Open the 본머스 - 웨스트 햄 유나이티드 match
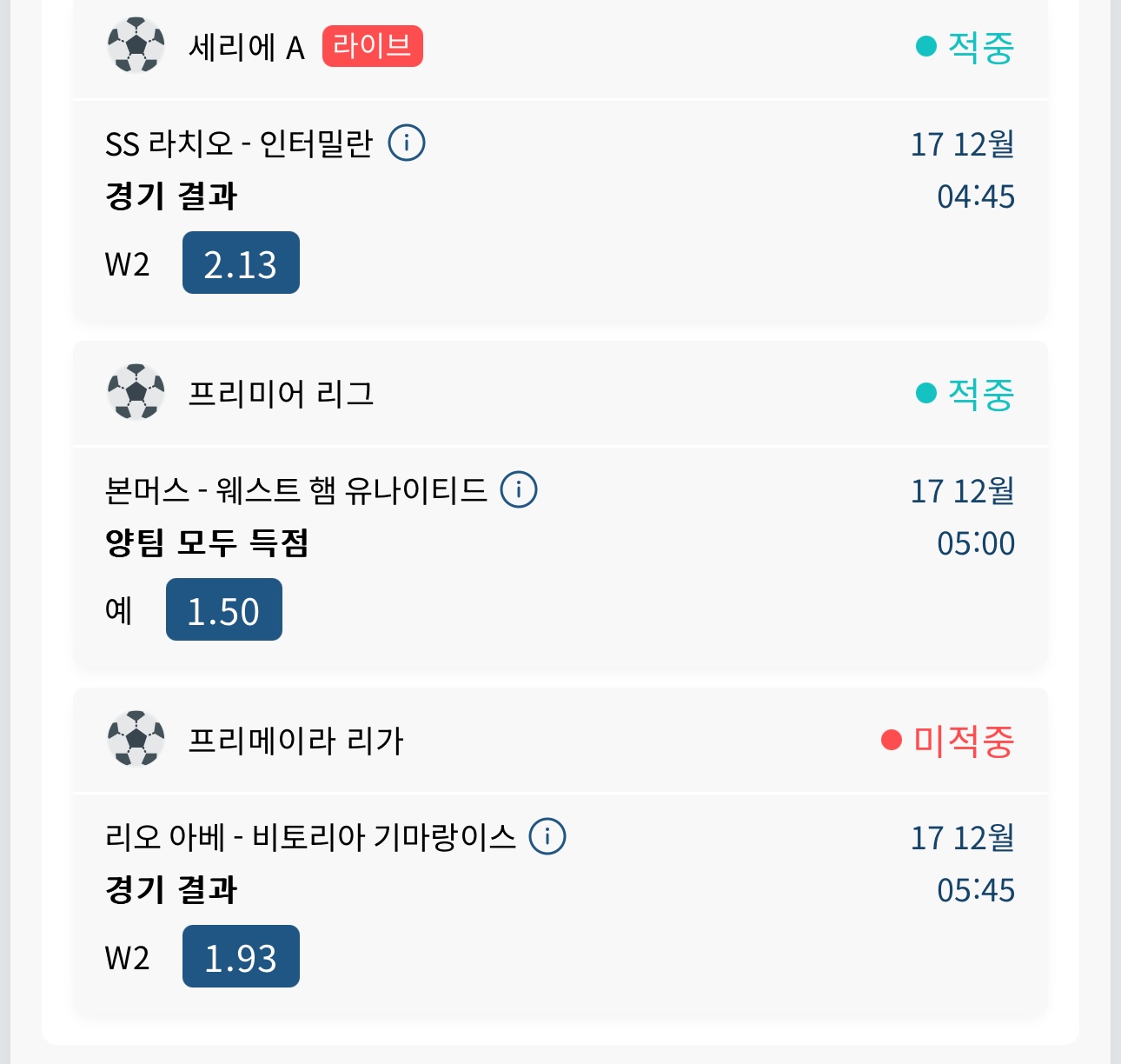 (295, 490)
